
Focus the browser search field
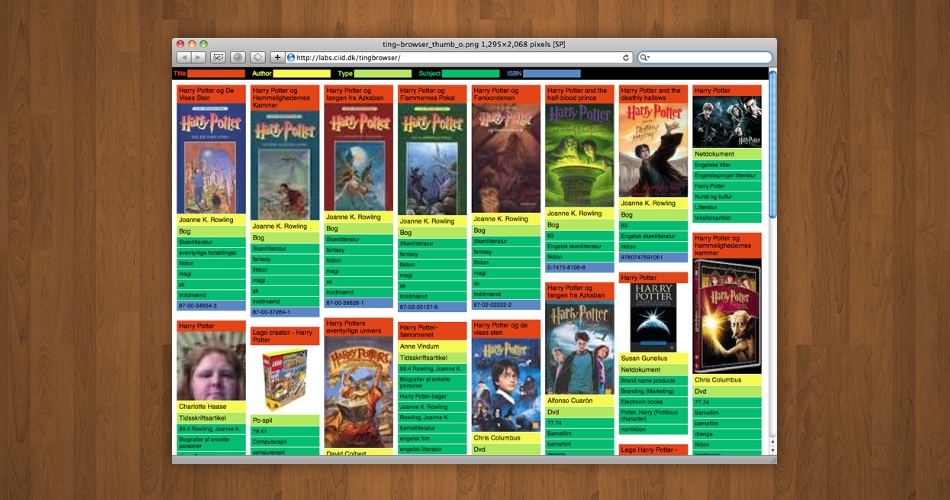[705, 58]
